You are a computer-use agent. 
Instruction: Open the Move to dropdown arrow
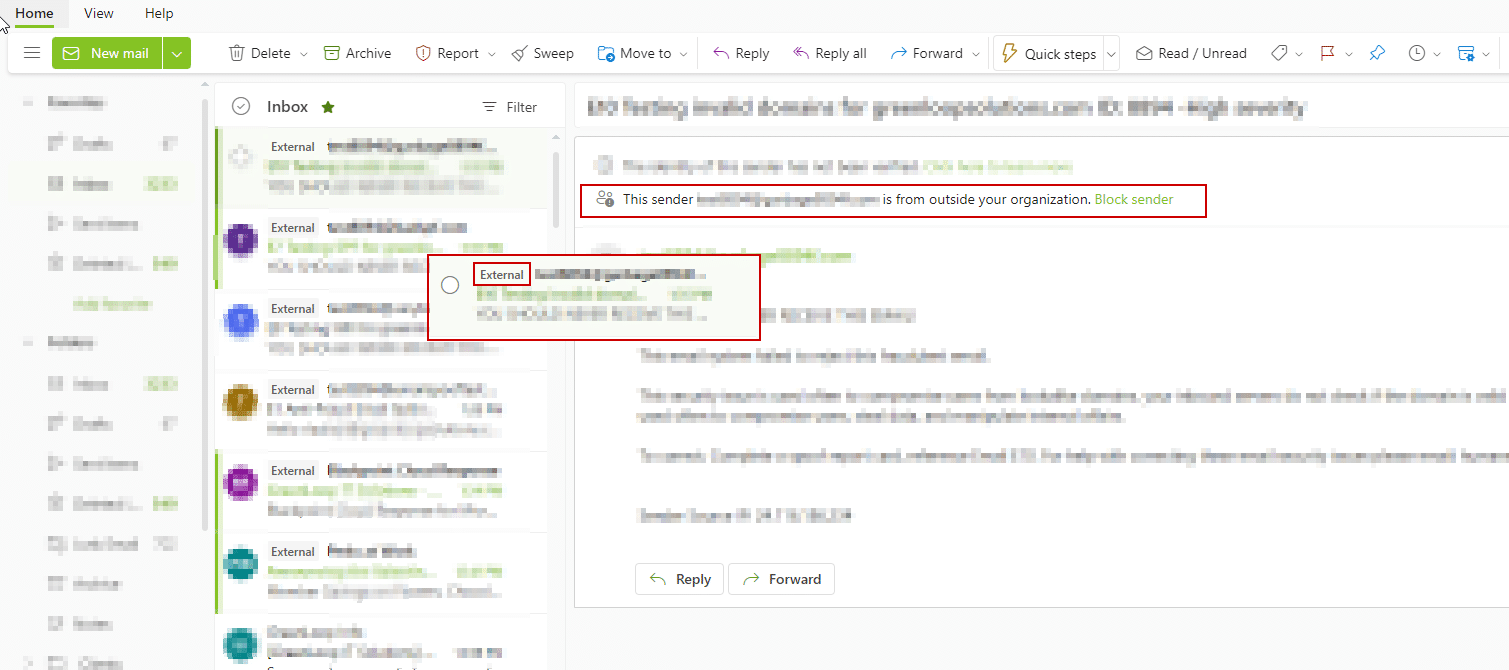(x=684, y=54)
